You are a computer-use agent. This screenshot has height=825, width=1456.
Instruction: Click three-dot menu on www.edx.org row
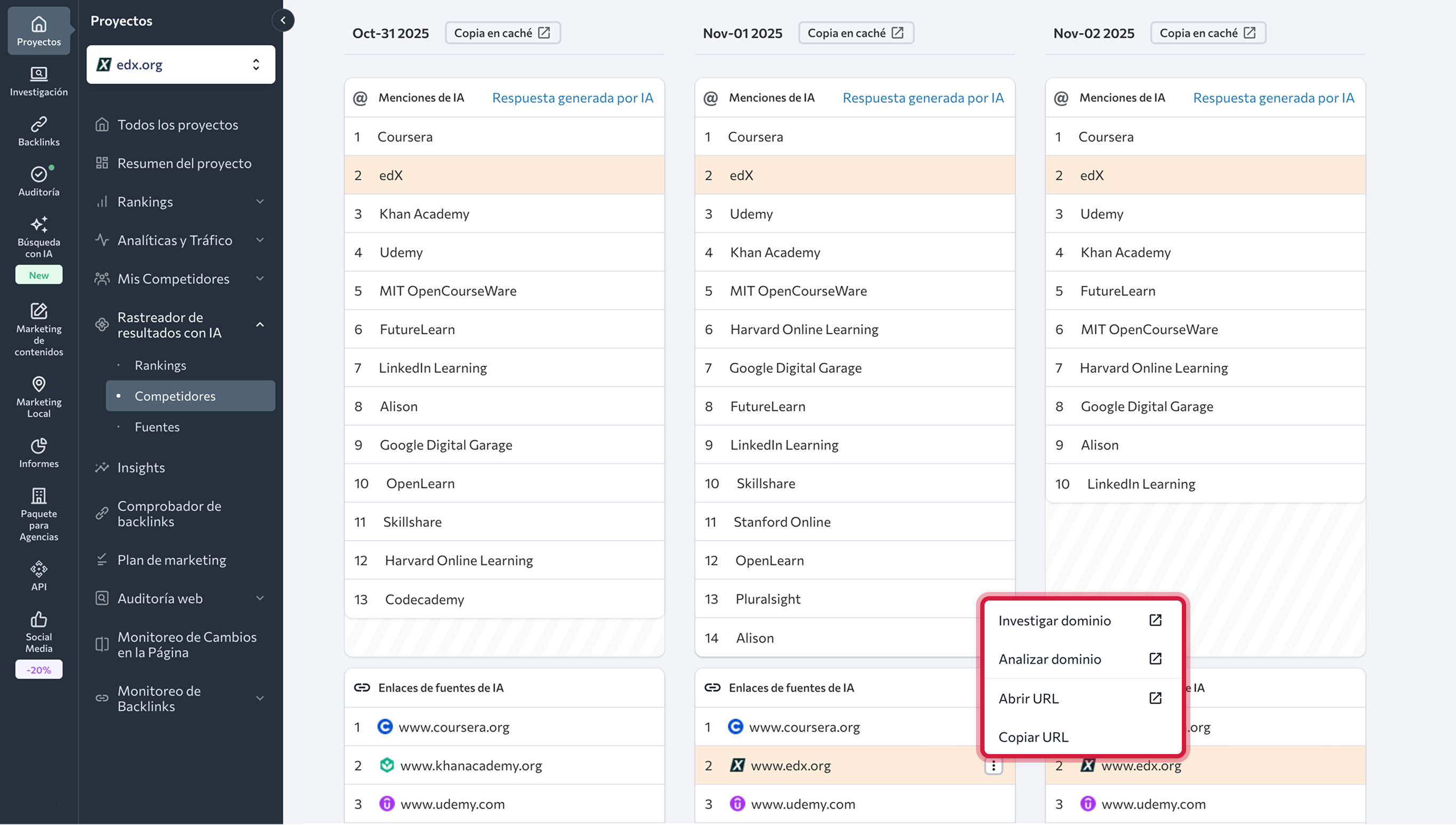pyautogui.click(x=993, y=766)
